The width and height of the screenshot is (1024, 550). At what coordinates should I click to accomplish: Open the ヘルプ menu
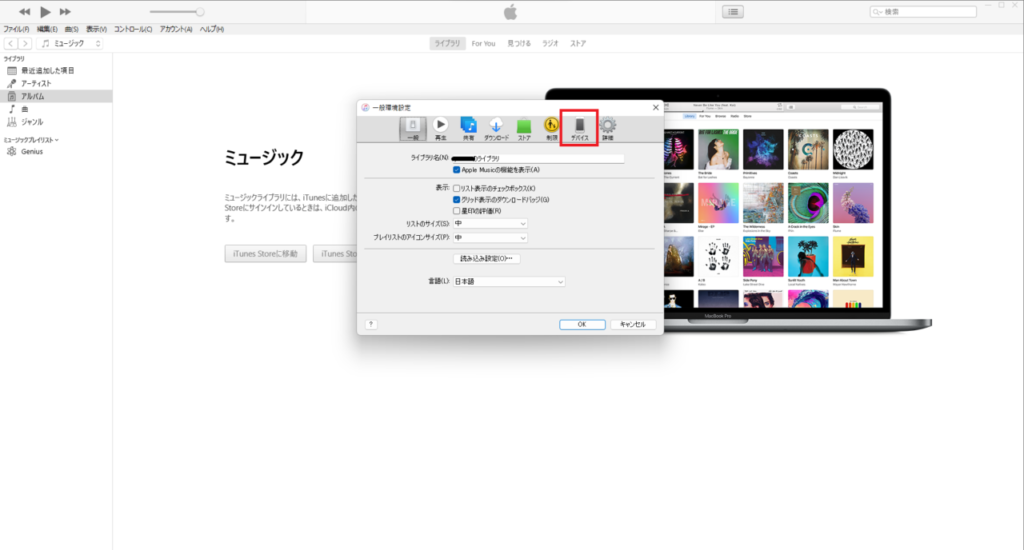[x=212, y=29]
